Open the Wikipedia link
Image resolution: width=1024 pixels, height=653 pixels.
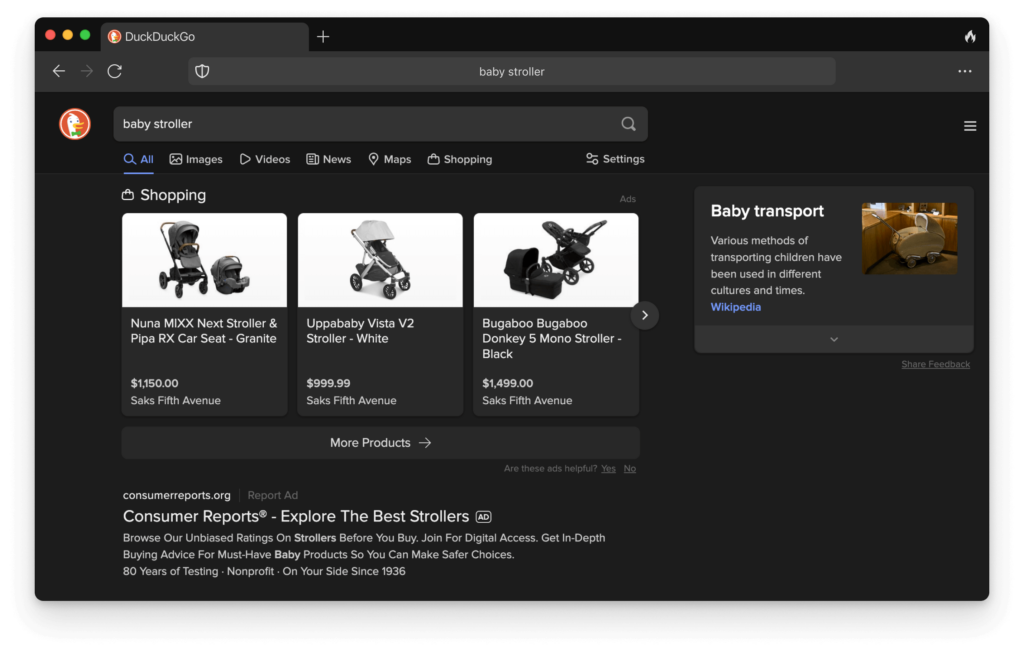pos(735,307)
